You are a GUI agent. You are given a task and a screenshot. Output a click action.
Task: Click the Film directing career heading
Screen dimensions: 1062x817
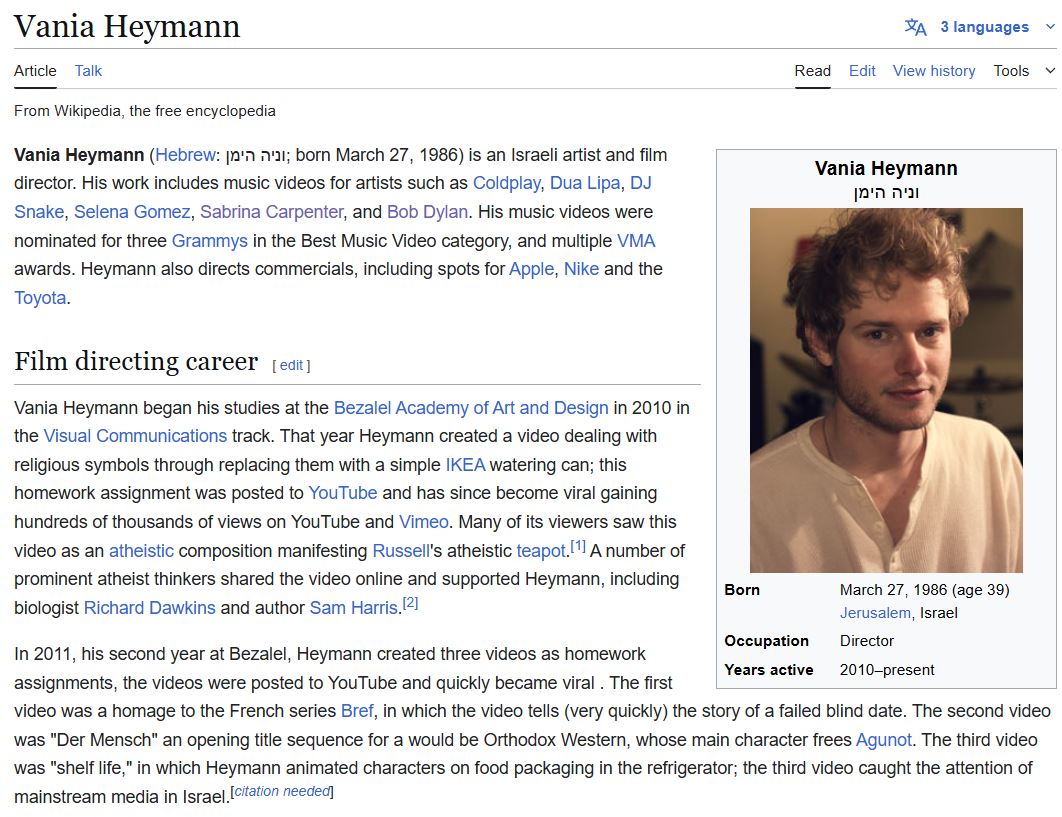[136, 362]
